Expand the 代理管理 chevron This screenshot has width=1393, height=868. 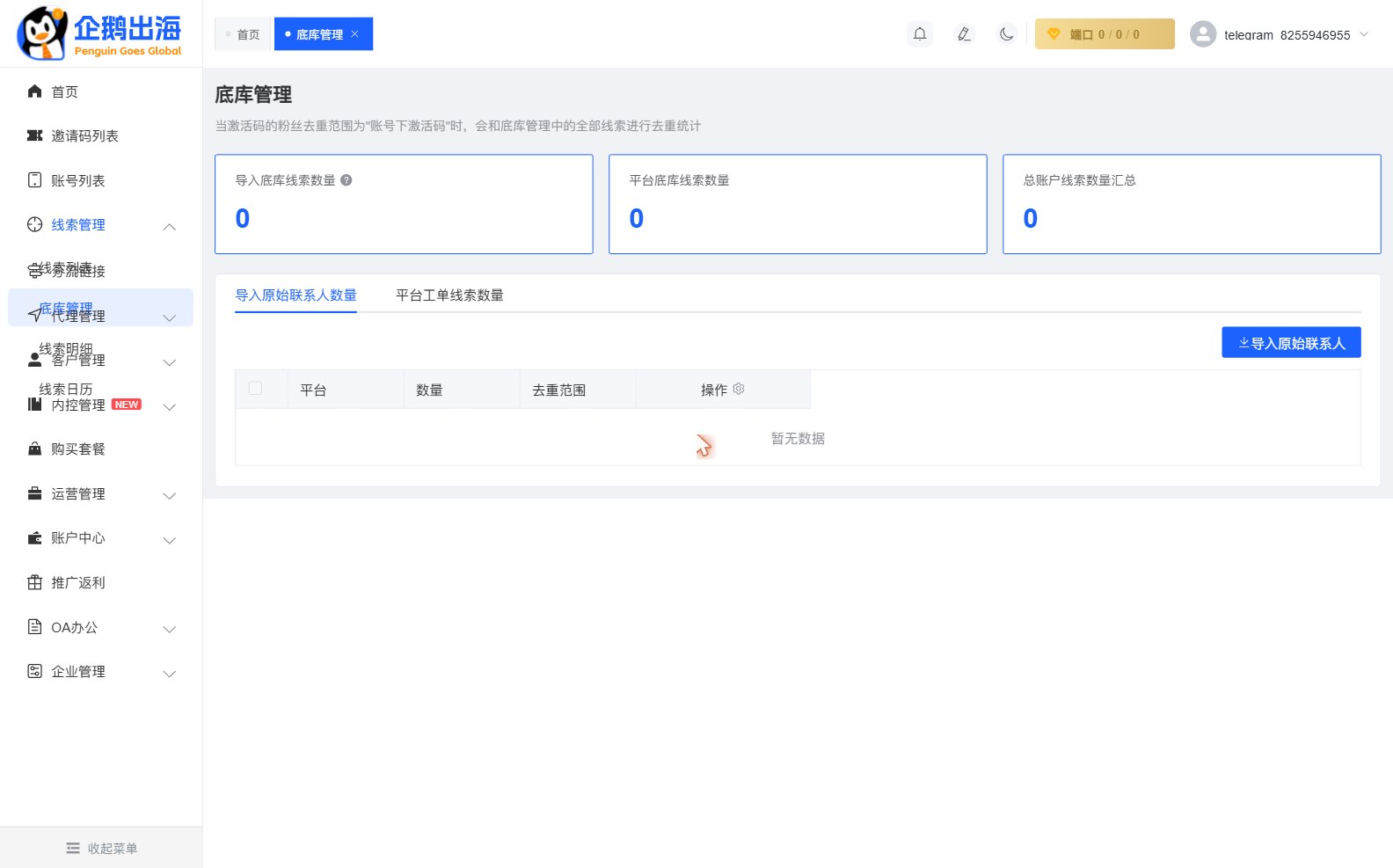(170, 317)
